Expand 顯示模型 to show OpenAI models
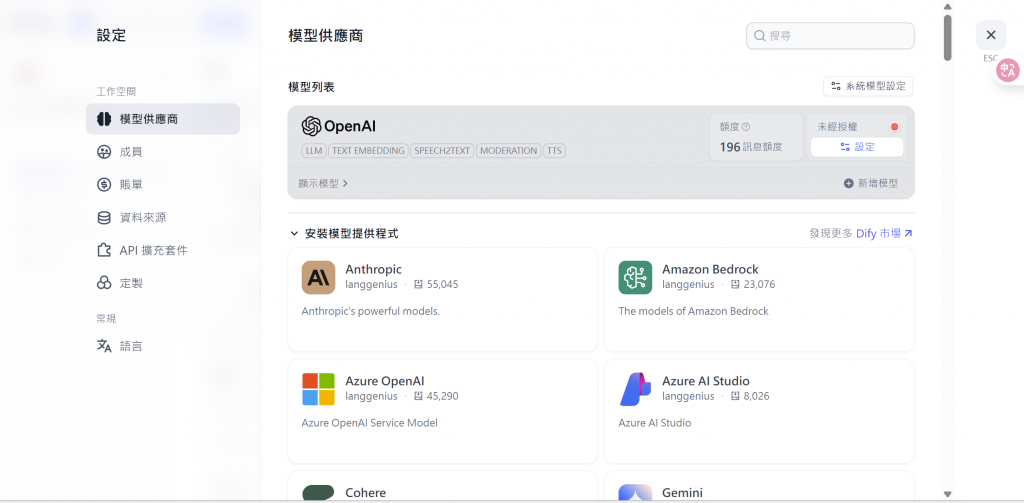The height and width of the screenshot is (503, 1024). click(323, 184)
